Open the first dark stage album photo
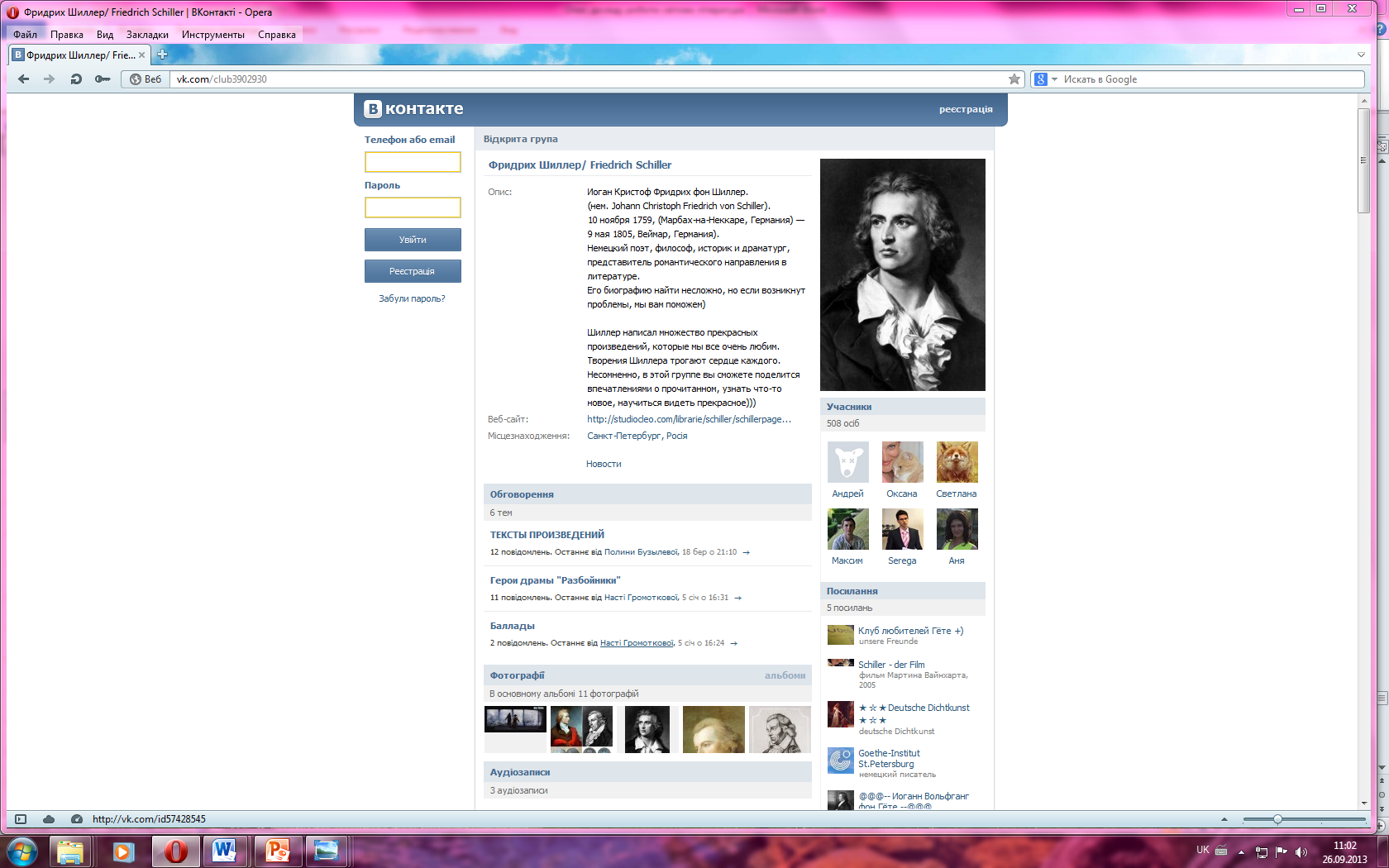1389x868 pixels. point(515,719)
